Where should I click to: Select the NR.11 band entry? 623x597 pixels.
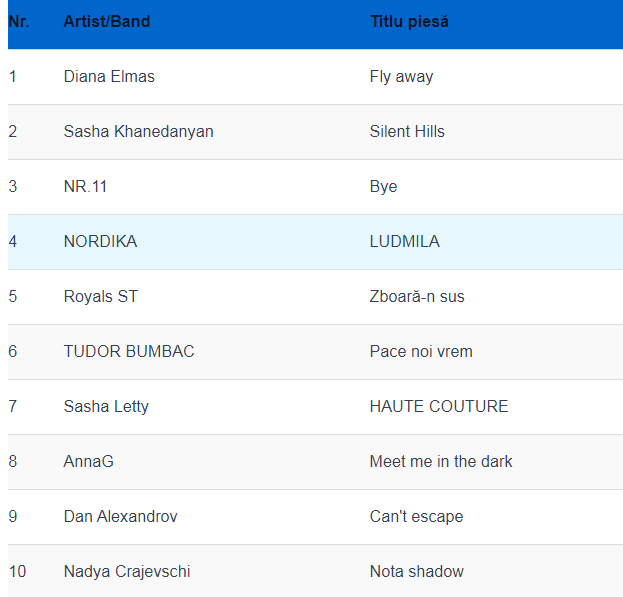85,187
